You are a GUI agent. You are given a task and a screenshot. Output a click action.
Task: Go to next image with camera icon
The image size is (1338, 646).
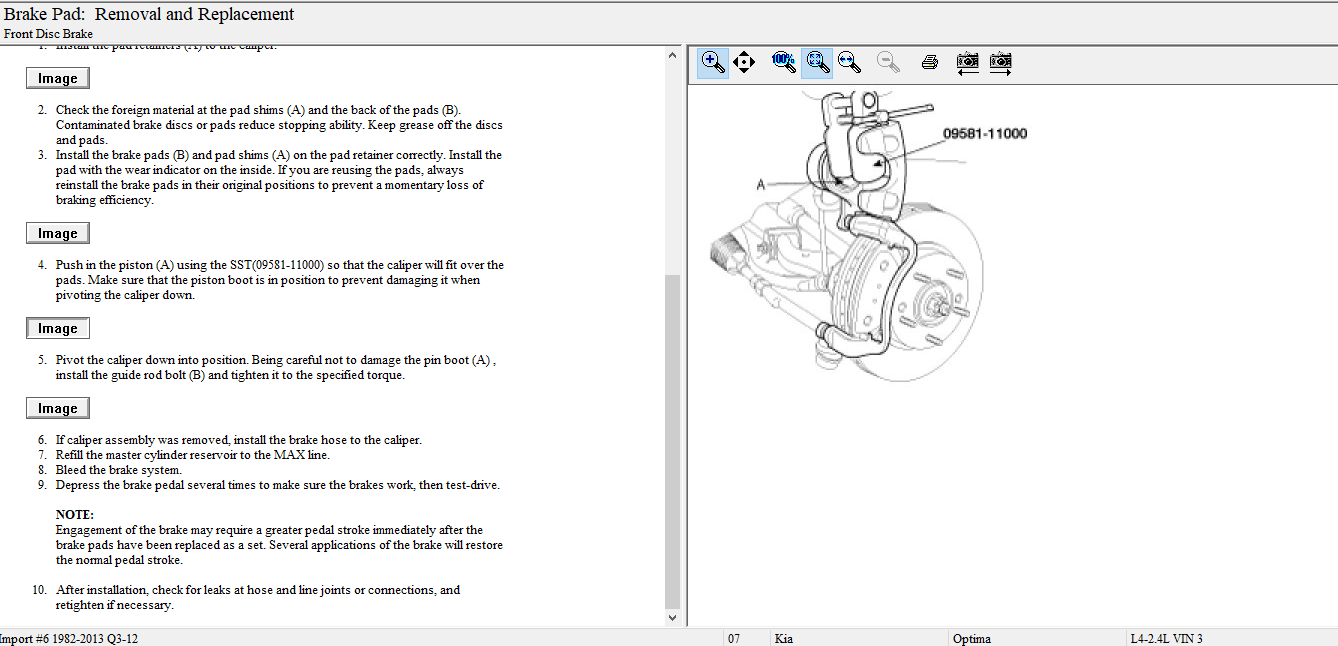[x=1000, y=62]
